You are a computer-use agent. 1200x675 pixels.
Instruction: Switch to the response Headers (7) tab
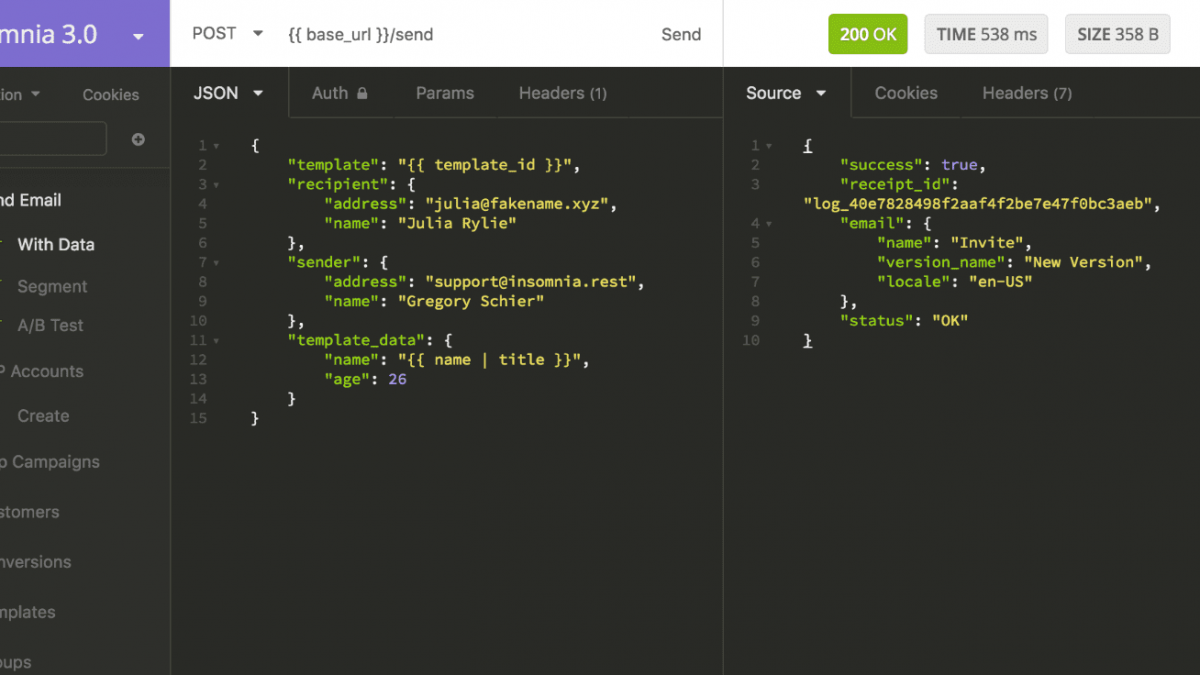1027,93
